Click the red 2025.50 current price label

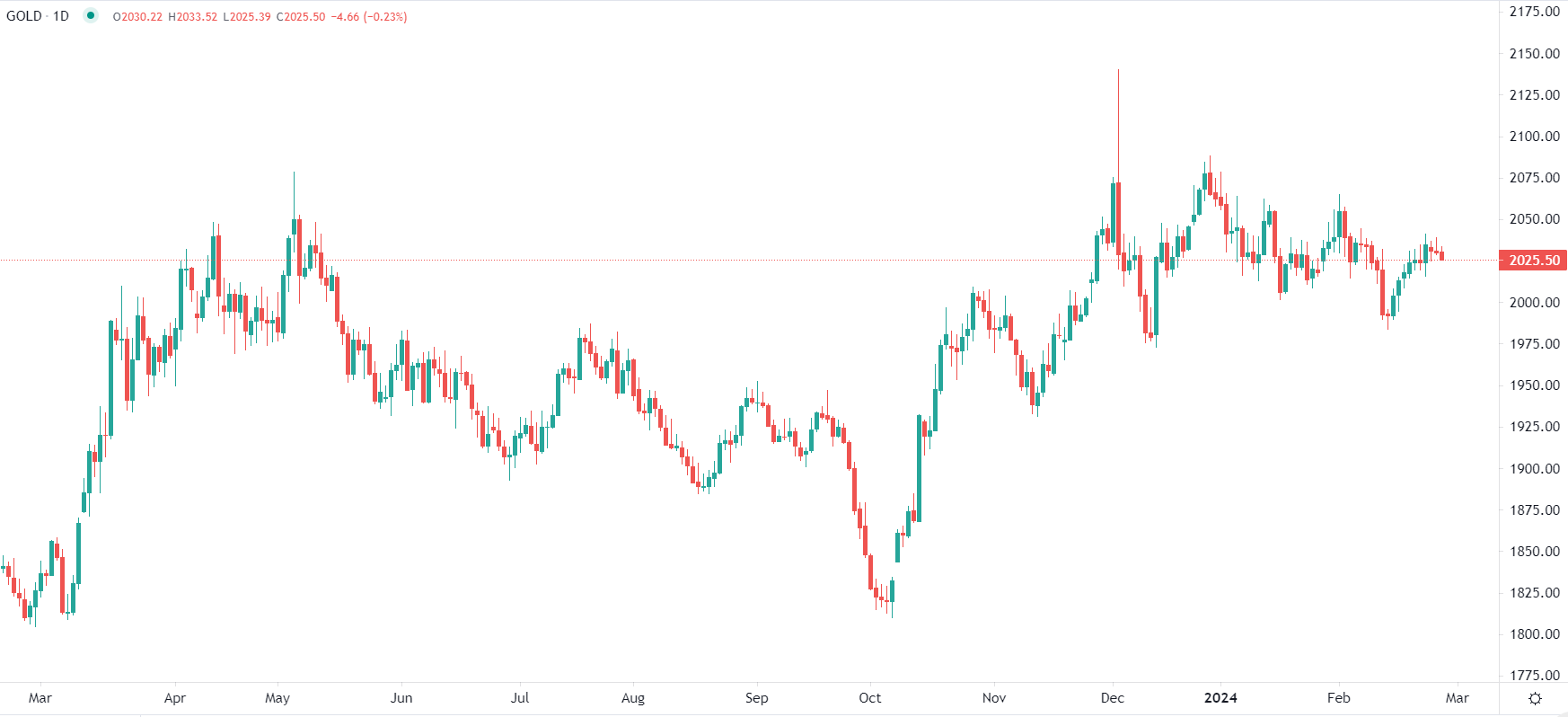point(1534,261)
